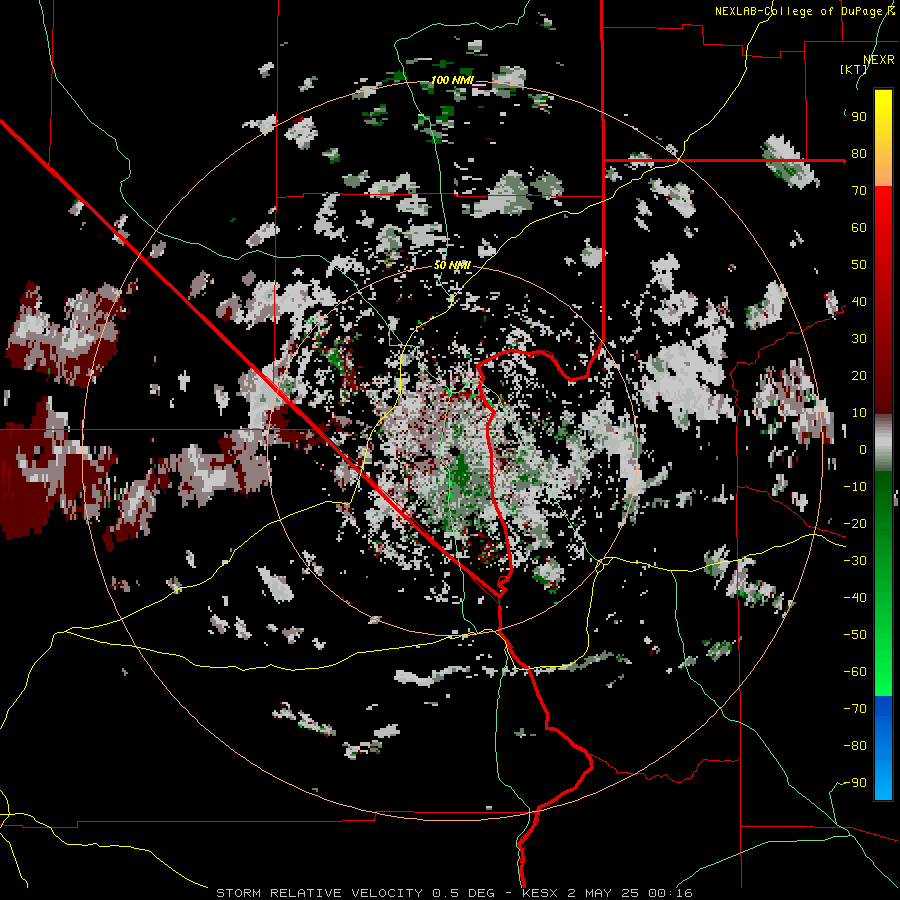Pick the yellow top segment of the color bar
900x900 pixels.
click(883, 138)
